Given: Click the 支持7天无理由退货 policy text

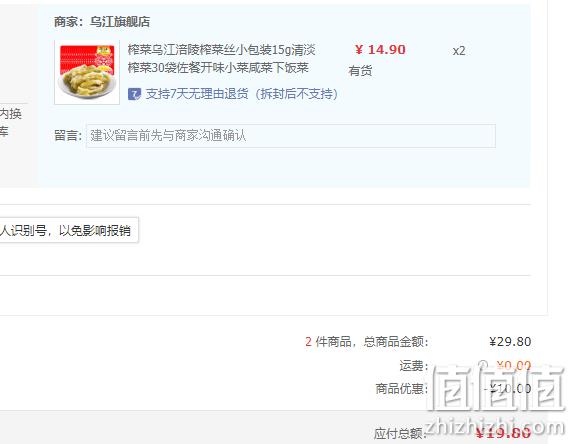Looking at the screenshot, I should 242,94.
